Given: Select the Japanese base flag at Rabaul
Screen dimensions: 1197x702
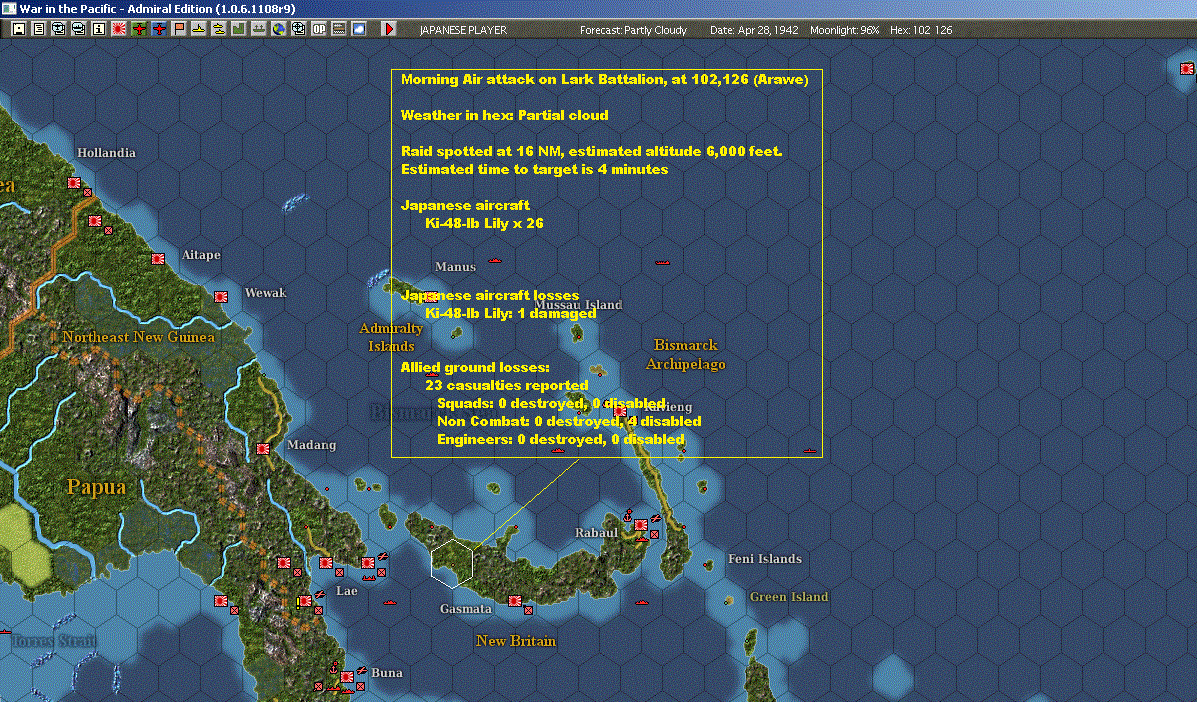Looking at the screenshot, I should click(x=641, y=525).
